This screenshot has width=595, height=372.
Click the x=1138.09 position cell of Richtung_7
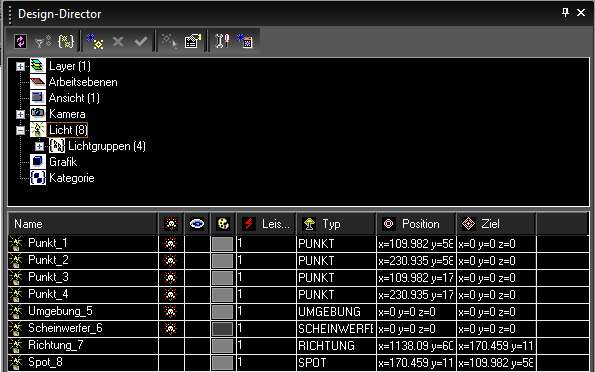[416, 345]
